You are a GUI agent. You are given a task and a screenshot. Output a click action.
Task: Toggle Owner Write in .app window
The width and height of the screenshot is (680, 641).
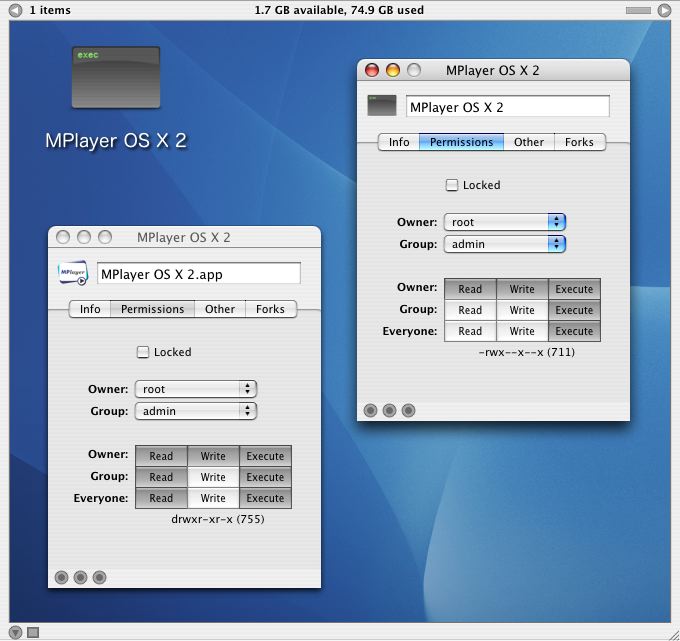point(213,456)
